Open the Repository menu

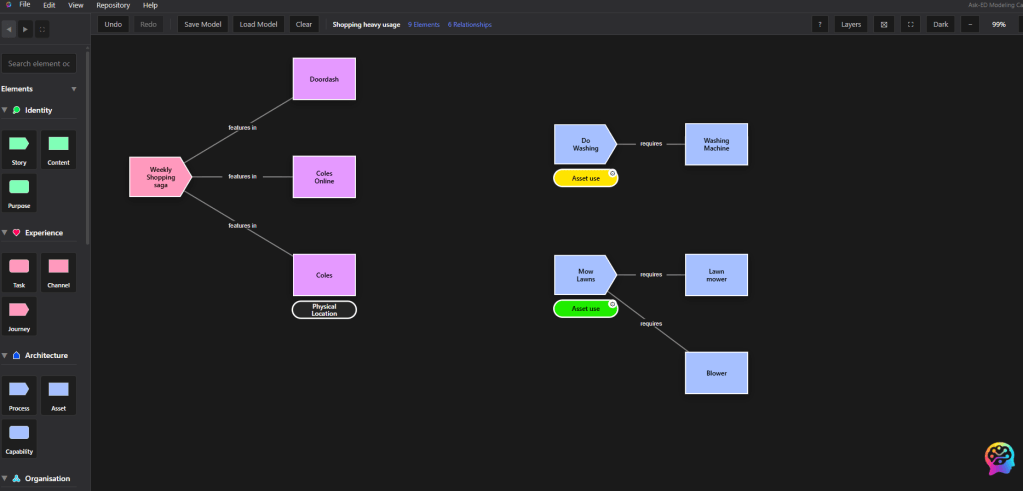click(113, 5)
